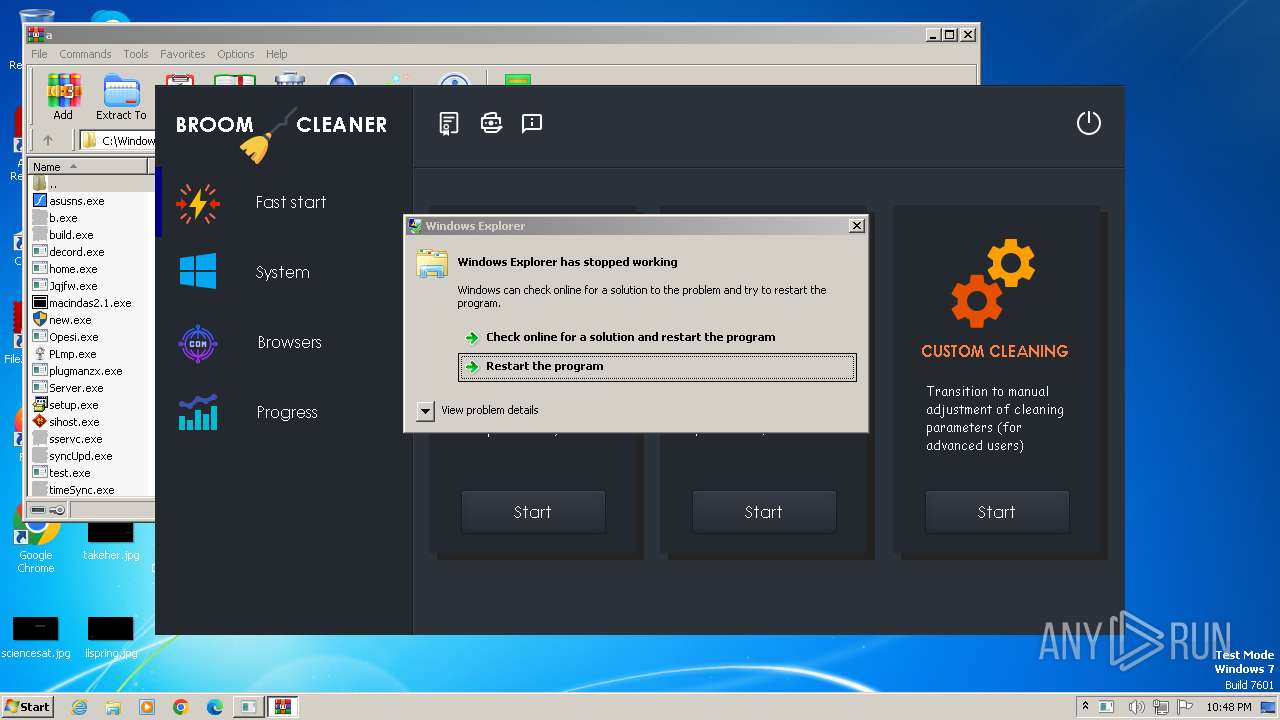Select the Fast start lightning icon
Viewport: 1280px width, 720px height.
pyautogui.click(x=197, y=203)
